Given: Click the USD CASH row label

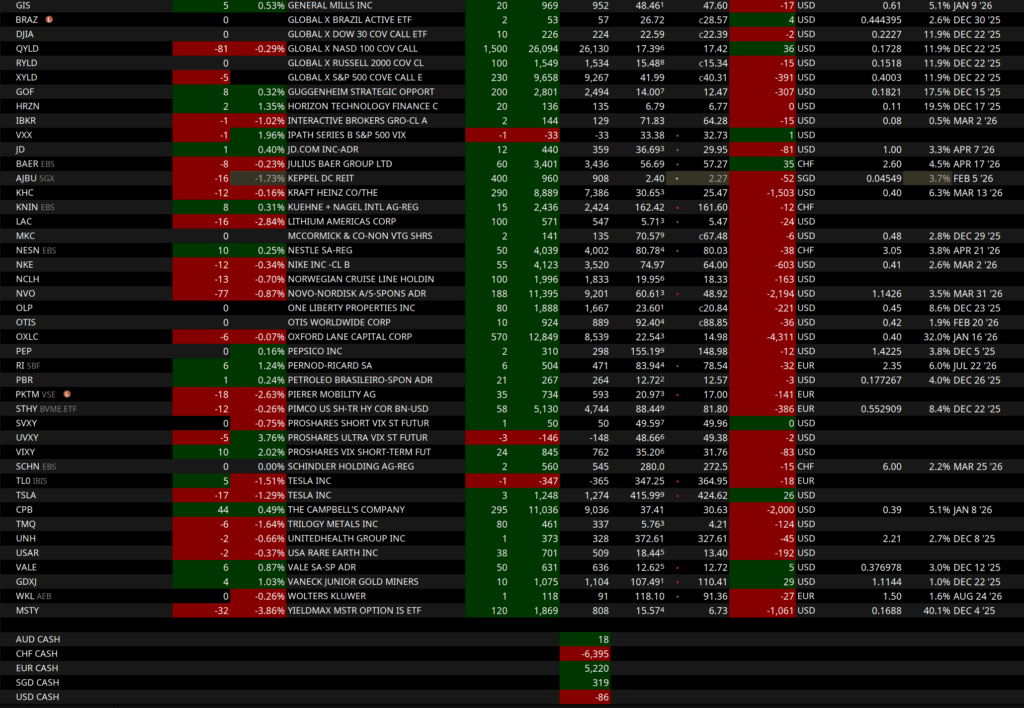Looking at the screenshot, I should 37,696.
